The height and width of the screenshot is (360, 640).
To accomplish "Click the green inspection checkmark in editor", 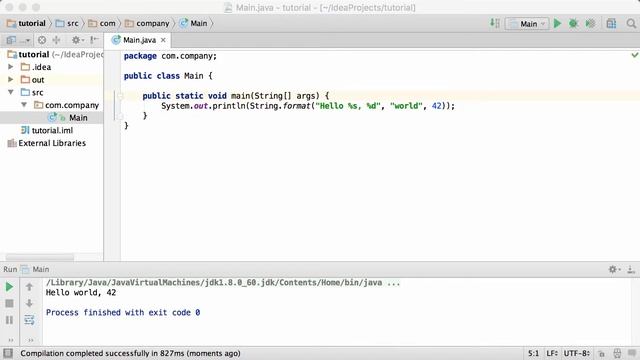I will (x=635, y=55).
